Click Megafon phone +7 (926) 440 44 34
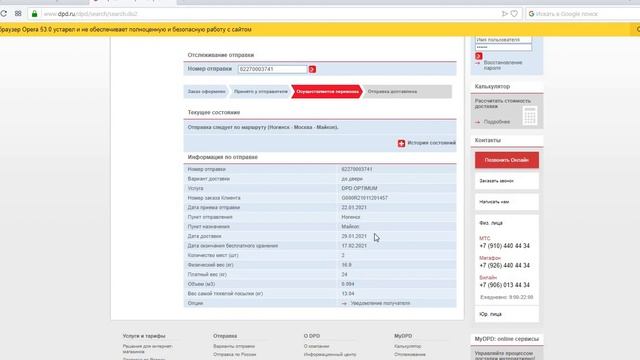The image size is (640, 360). [x=504, y=265]
